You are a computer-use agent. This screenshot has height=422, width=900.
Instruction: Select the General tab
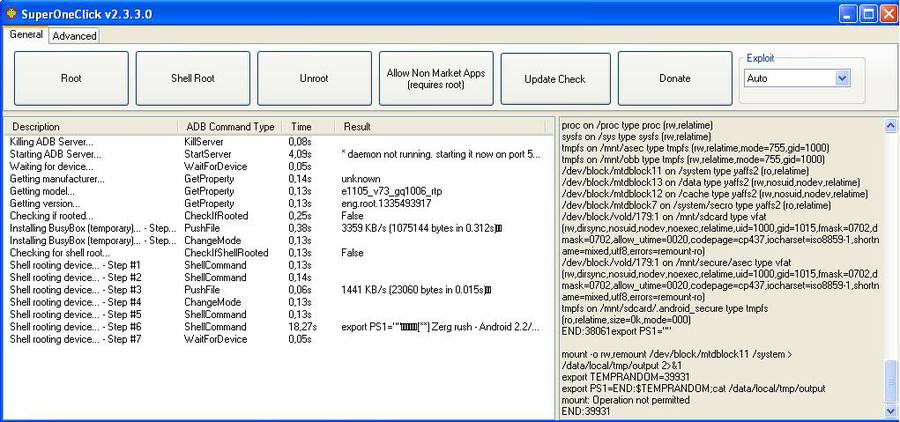26,34
